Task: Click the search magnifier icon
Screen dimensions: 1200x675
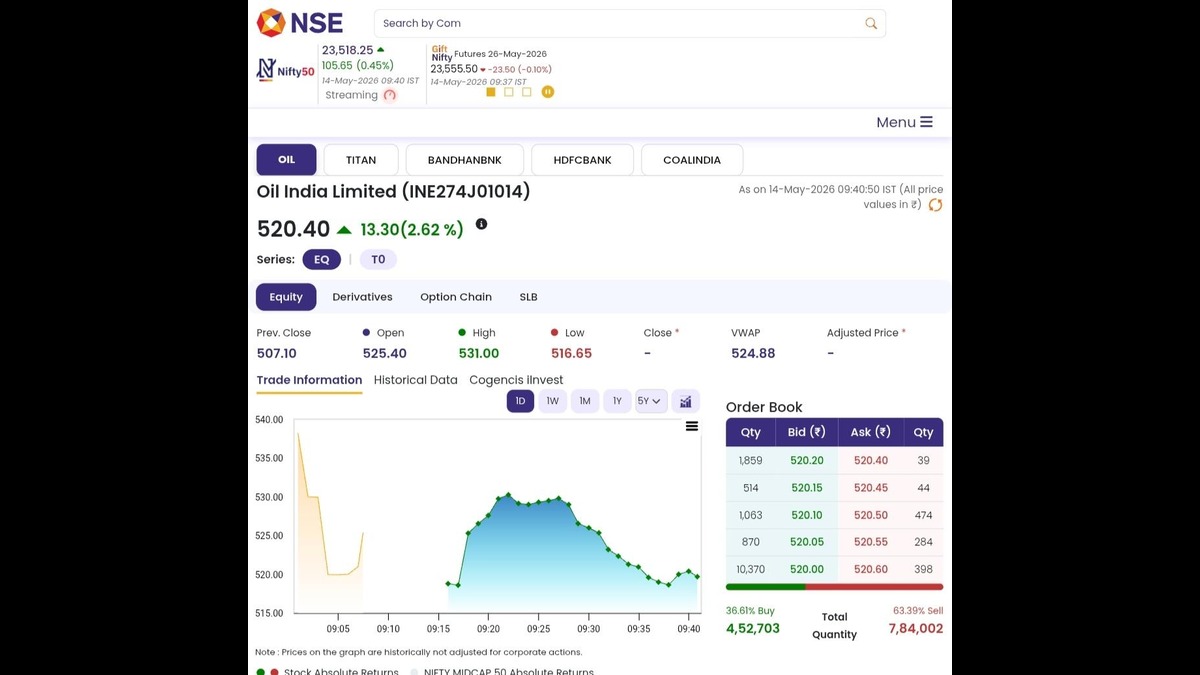Action: pyautogui.click(x=871, y=23)
